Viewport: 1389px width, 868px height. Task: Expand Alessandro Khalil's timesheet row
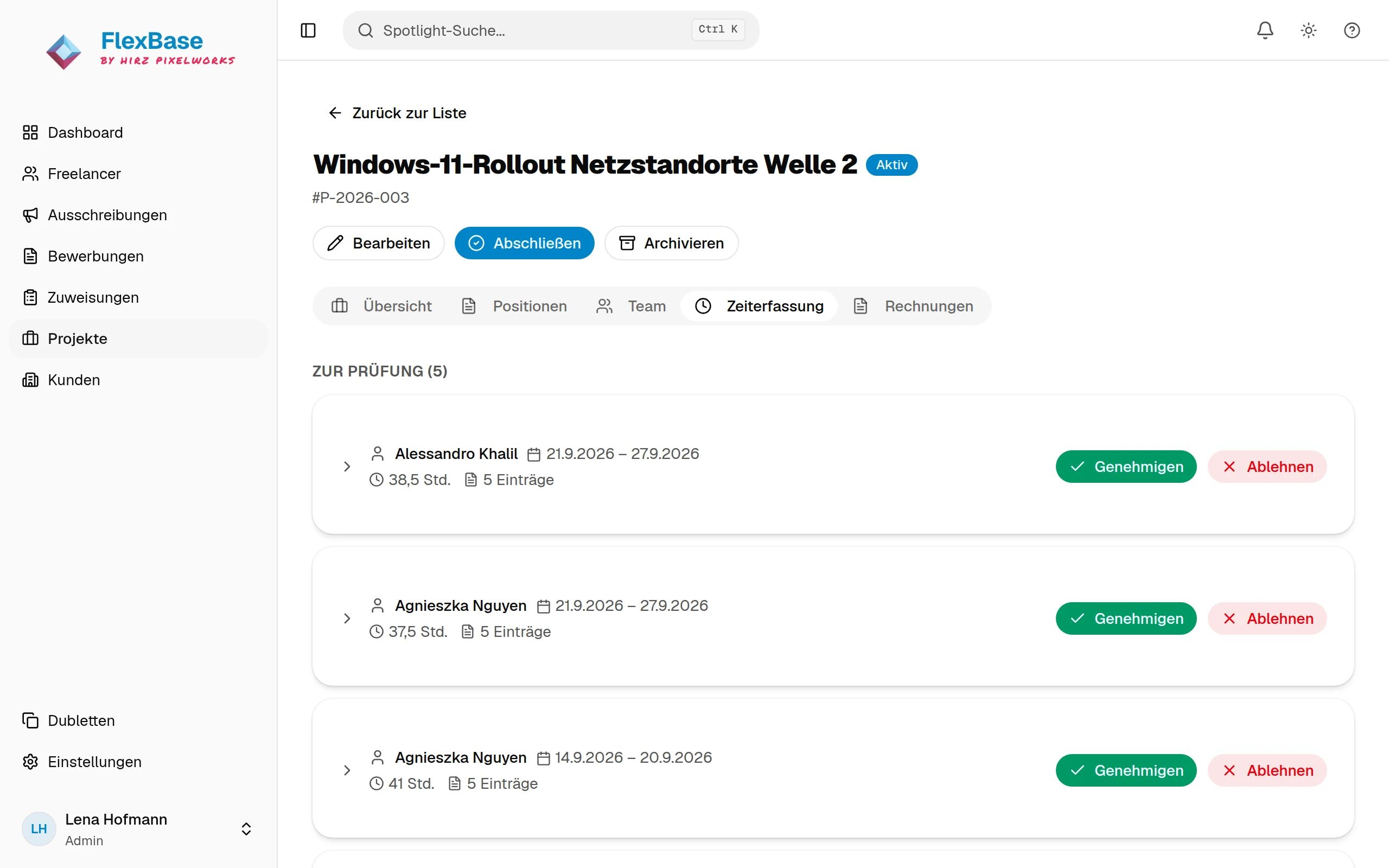click(347, 467)
